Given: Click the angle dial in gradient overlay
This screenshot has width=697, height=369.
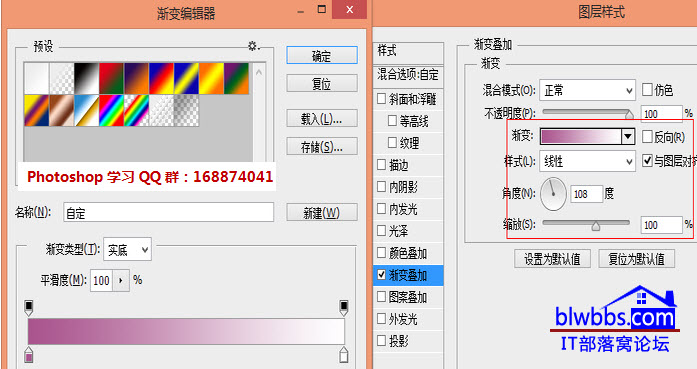Looking at the screenshot, I should (553, 194).
